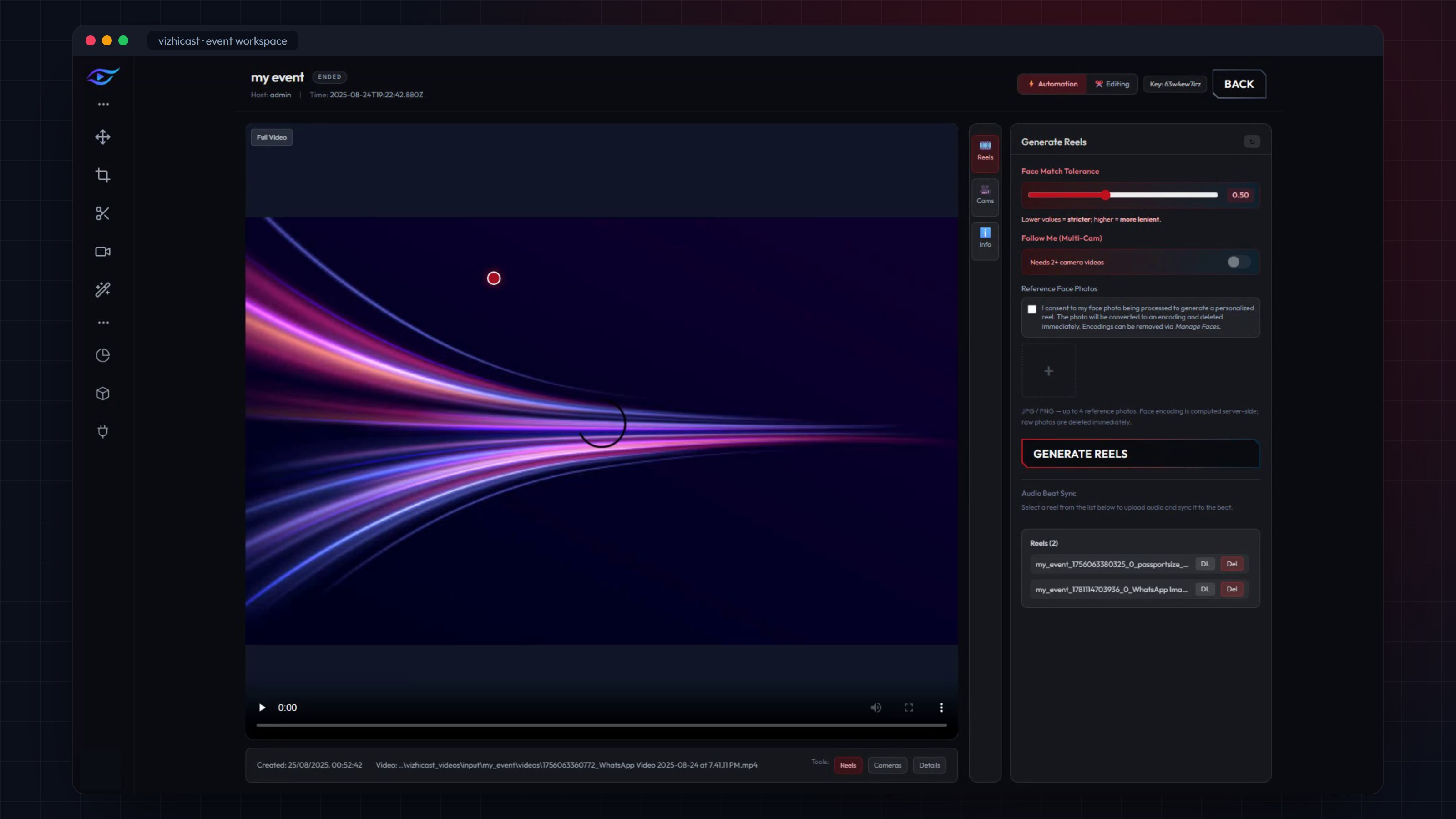Viewport: 1456px width, 819px height.
Task: Add a reference face photo
Action: 1048,371
